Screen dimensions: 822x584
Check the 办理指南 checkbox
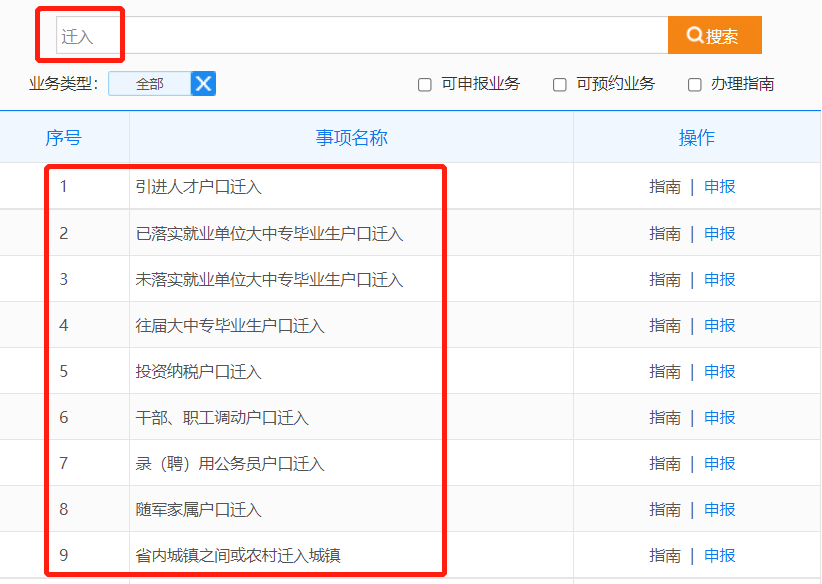[x=695, y=85]
